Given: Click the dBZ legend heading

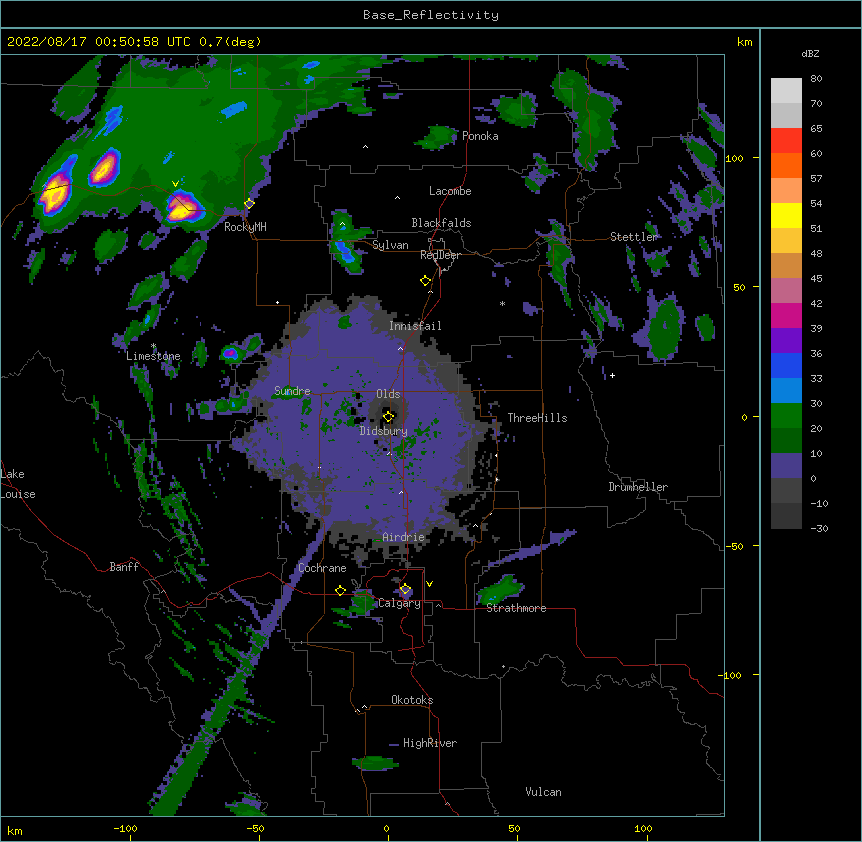Looking at the screenshot, I should [810, 54].
